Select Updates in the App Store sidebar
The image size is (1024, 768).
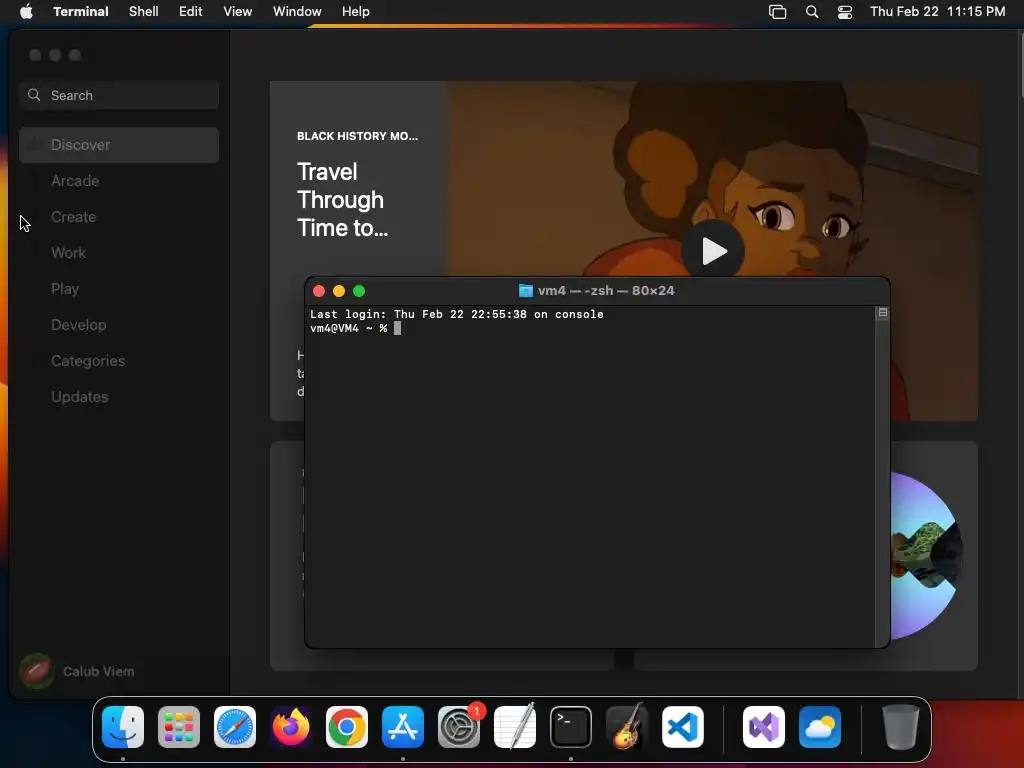click(x=119, y=396)
